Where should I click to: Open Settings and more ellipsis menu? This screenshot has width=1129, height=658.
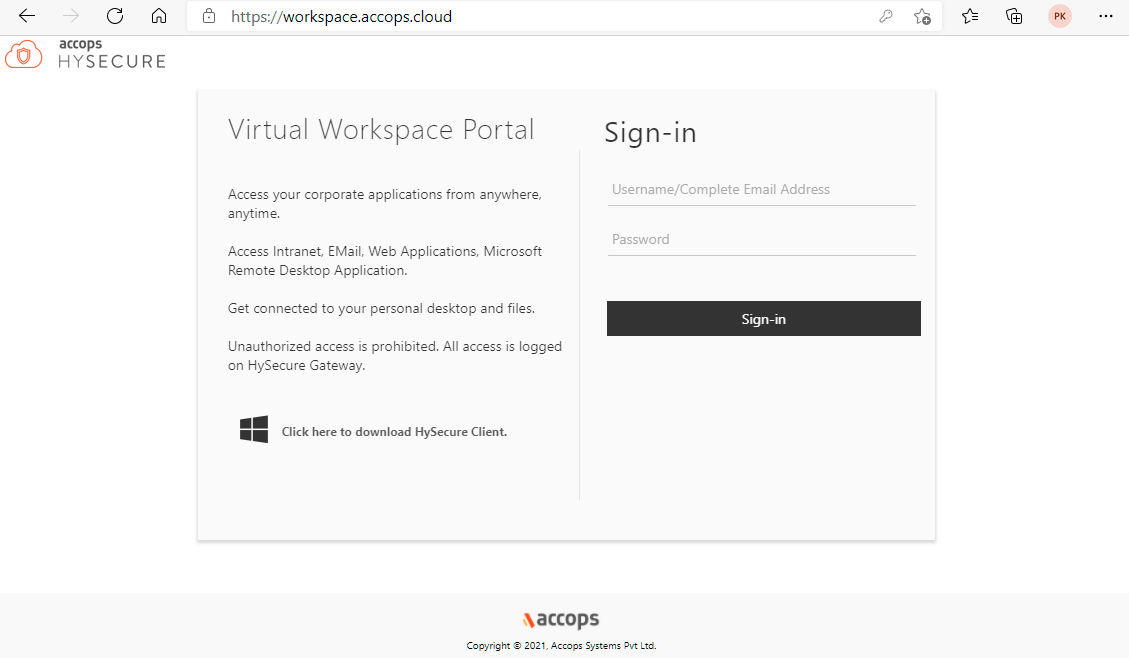(1105, 16)
